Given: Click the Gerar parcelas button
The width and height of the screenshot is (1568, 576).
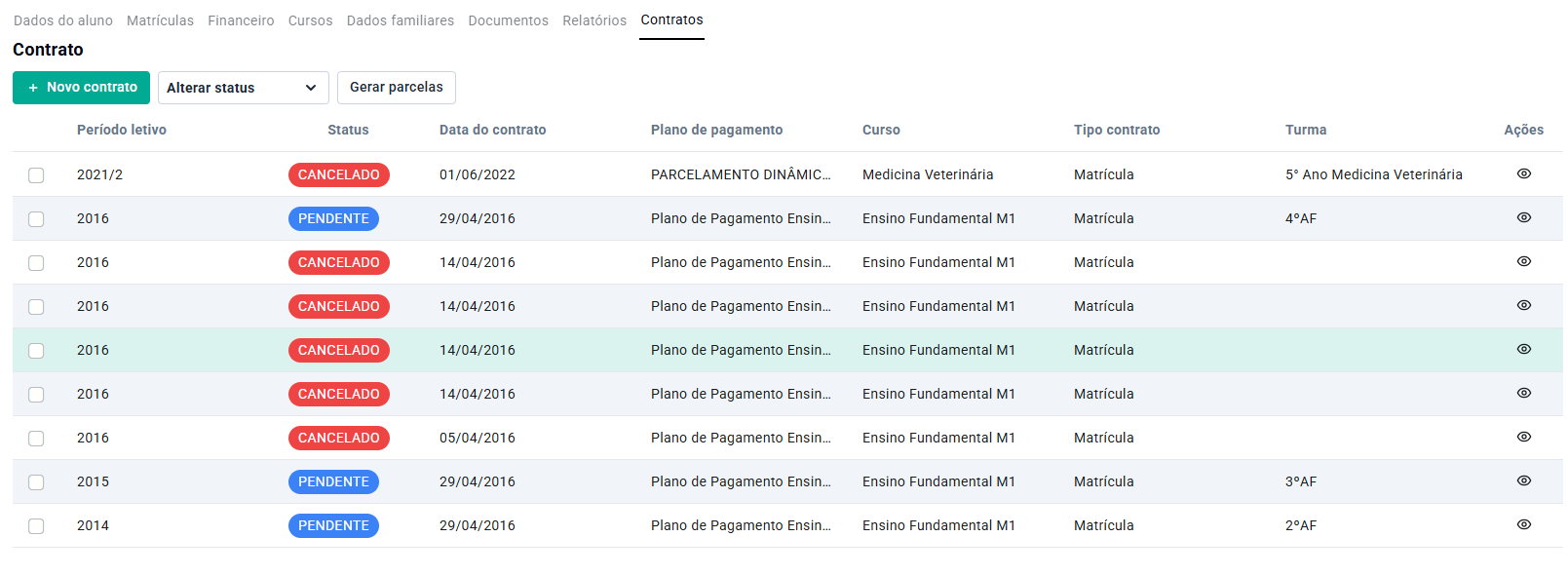Looking at the screenshot, I should pyautogui.click(x=396, y=88).
